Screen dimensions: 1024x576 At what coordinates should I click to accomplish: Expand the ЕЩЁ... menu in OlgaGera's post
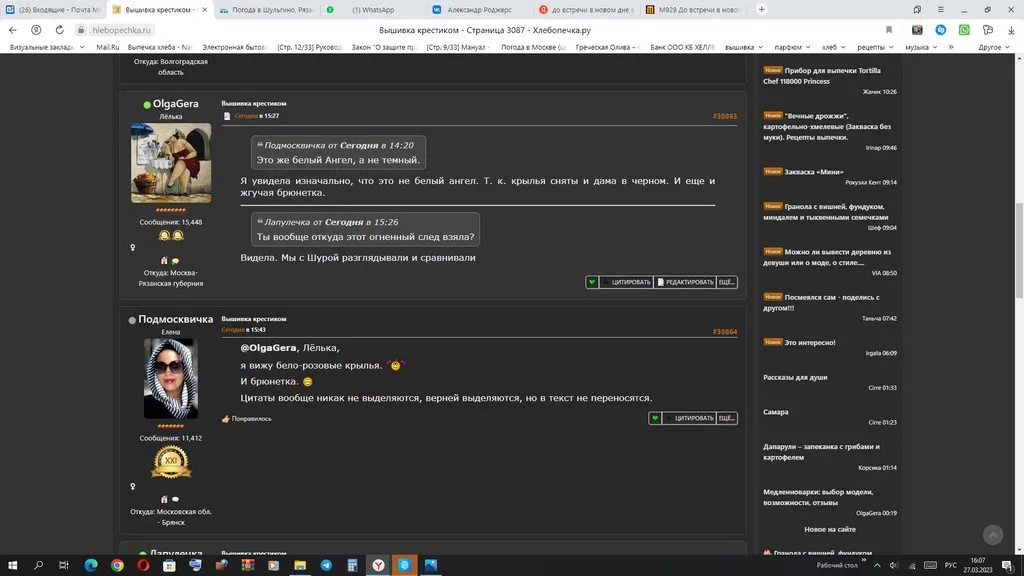[727, 282]
